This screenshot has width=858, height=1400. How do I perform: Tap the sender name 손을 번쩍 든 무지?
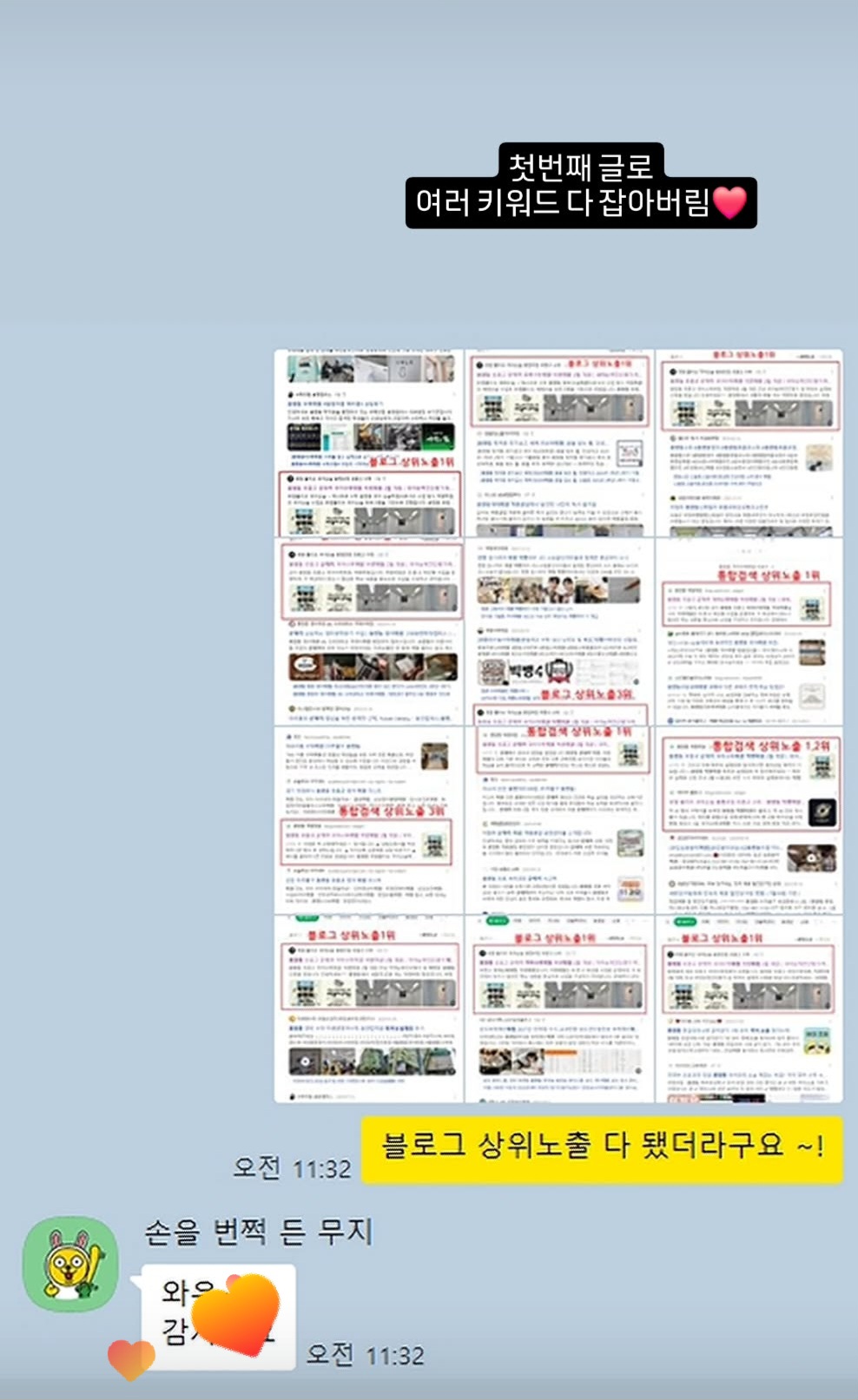258,1231
